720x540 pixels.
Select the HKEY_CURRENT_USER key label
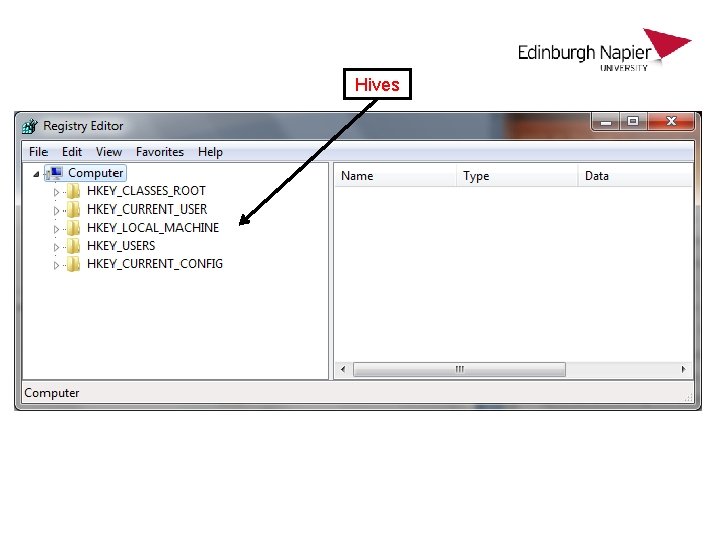pos(147,209)
